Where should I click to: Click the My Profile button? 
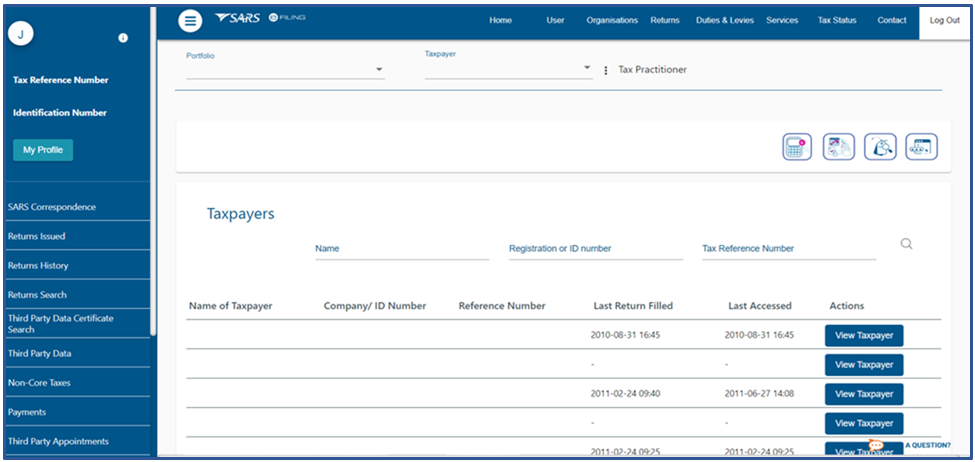[x=43, y=150]
